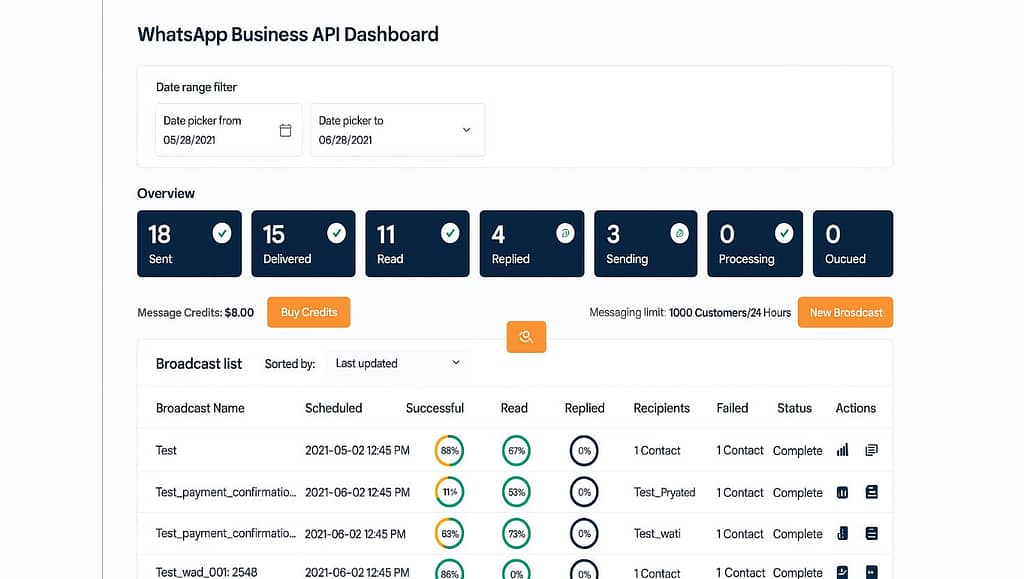Click Message Credits $8.00 text

(x=195, y=313)
